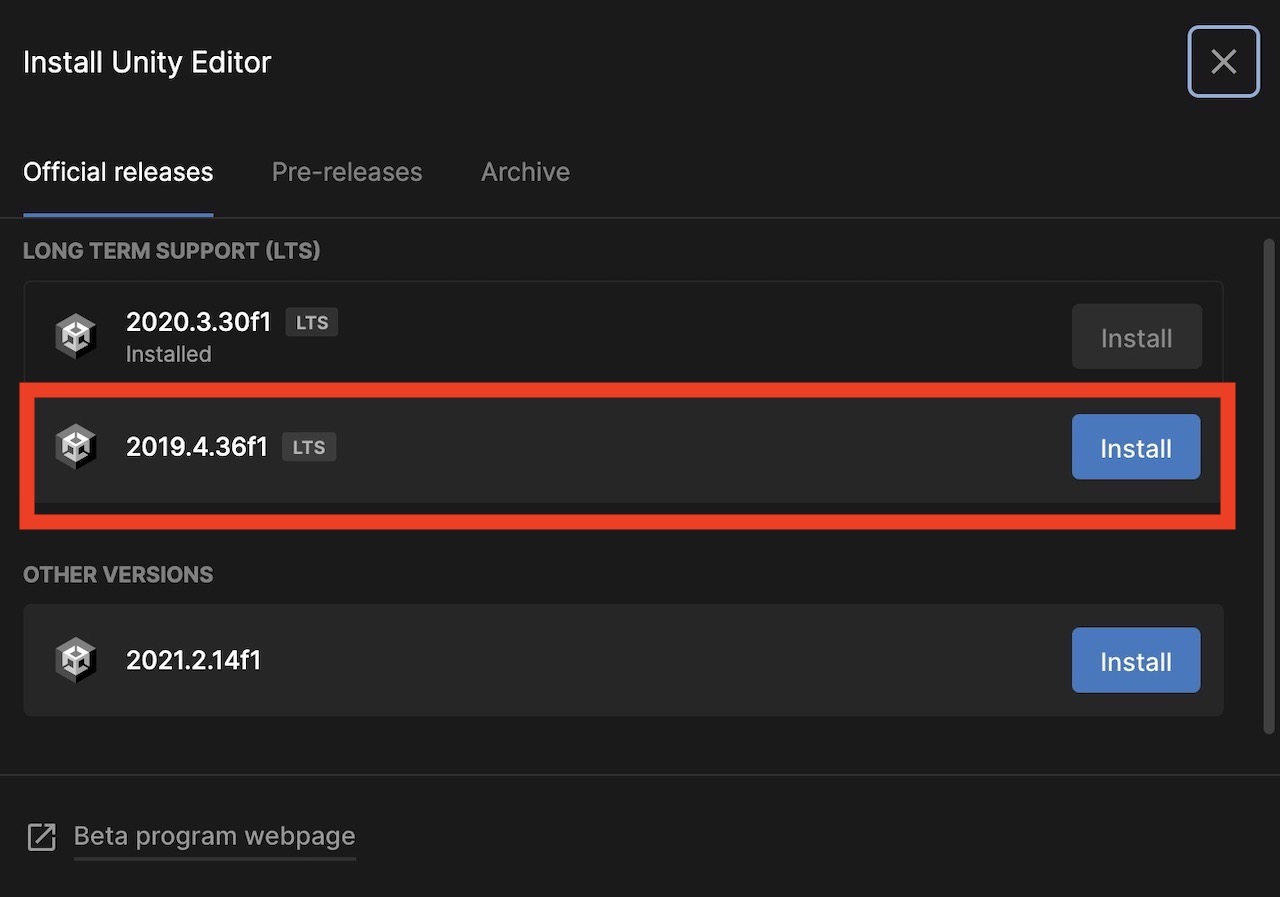Click the LTS badge next to 2020.3.30f1
Screen dimensions: 1280x897
[311, 322]
